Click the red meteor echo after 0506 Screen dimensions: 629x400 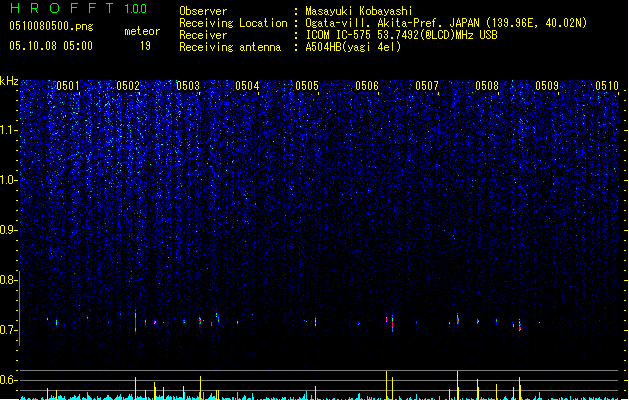(392, 323)
